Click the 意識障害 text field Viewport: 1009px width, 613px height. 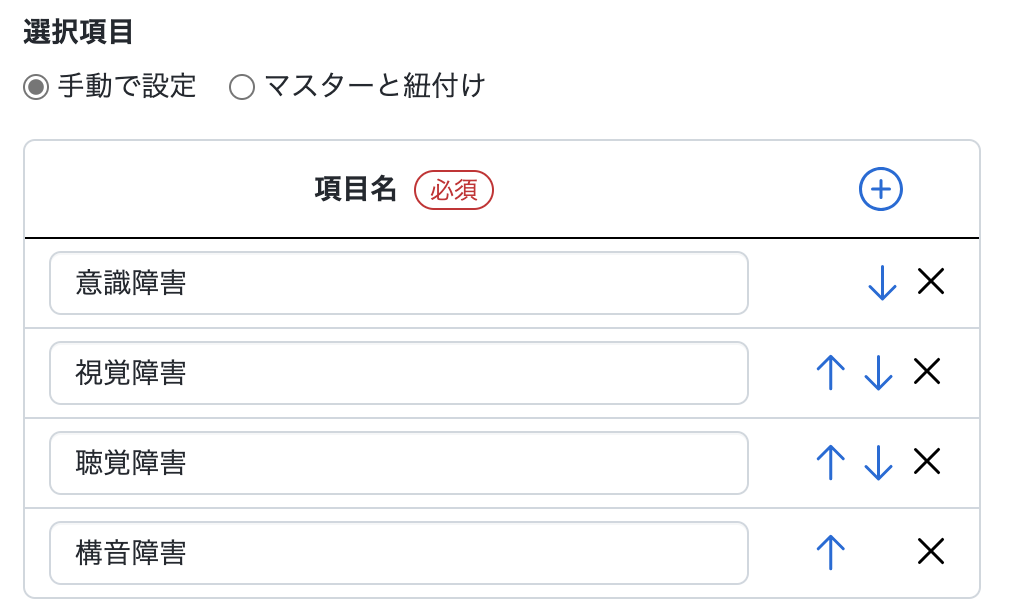[398, 283]
